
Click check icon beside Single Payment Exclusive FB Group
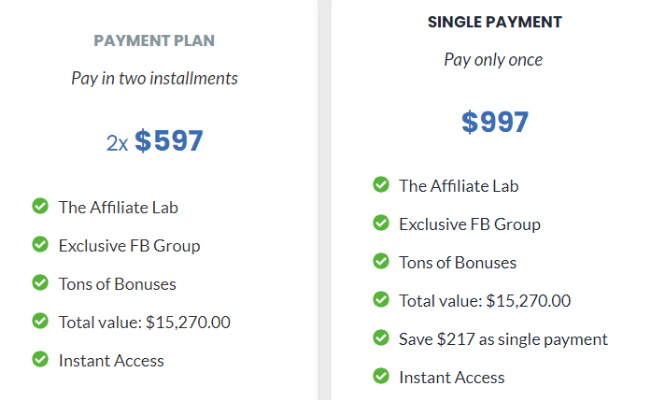point(381,223)
